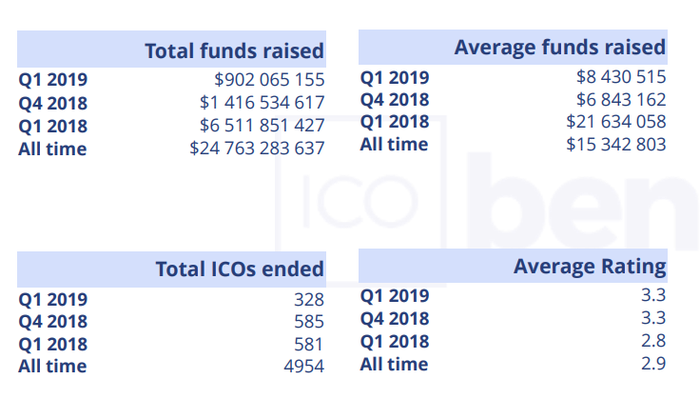The height and width of the screenshot is (399, 700).
Task: Click the 2.9 all time rating
Action: click(654, 364)
